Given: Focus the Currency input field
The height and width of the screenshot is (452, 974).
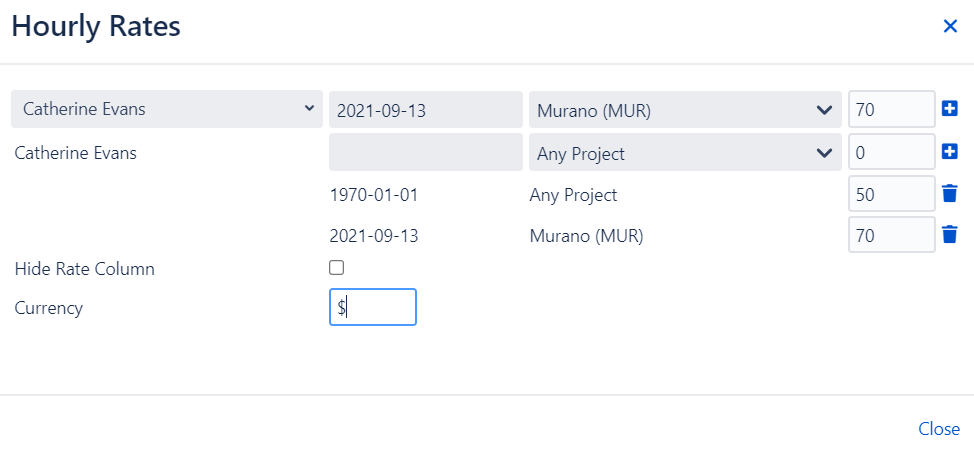Looking at the screenshot, I should point(373,308).
